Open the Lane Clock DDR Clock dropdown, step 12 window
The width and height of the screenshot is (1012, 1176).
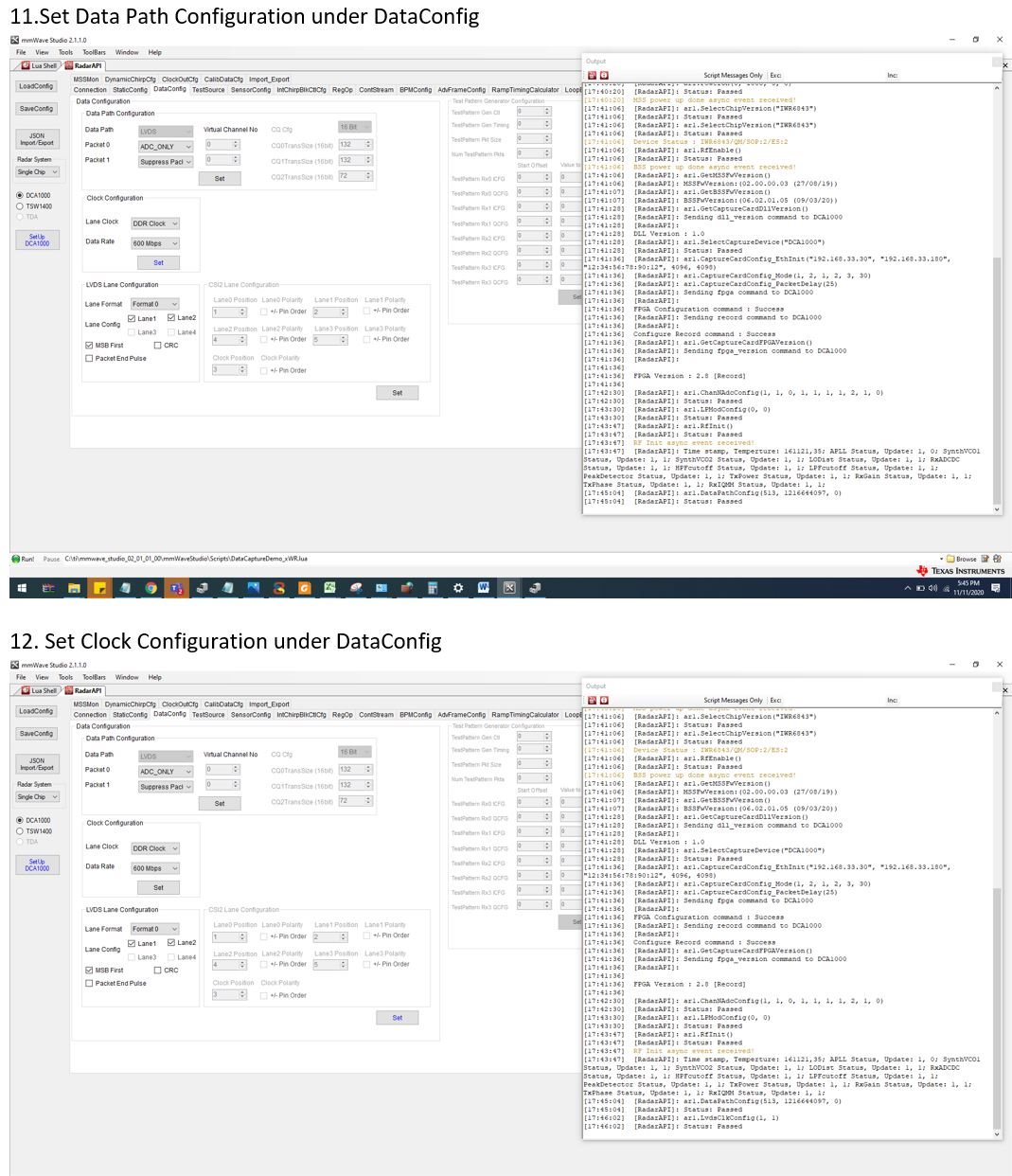(x=155, y=848)
